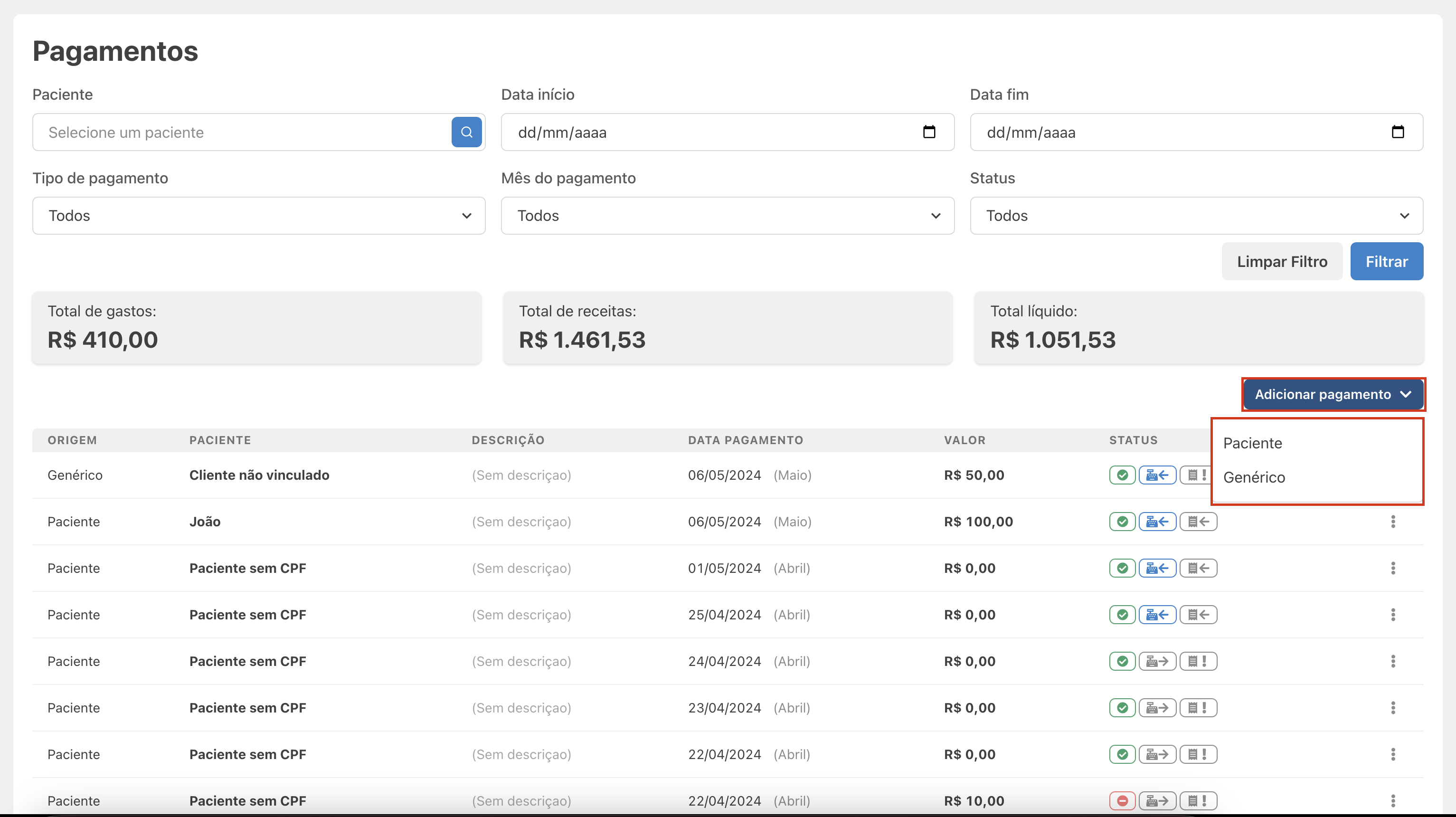This screenshot has width=1456, height=817.
Task: Click receipt arrow badge in 01/05/2024 row
Action: point(1198,568)
